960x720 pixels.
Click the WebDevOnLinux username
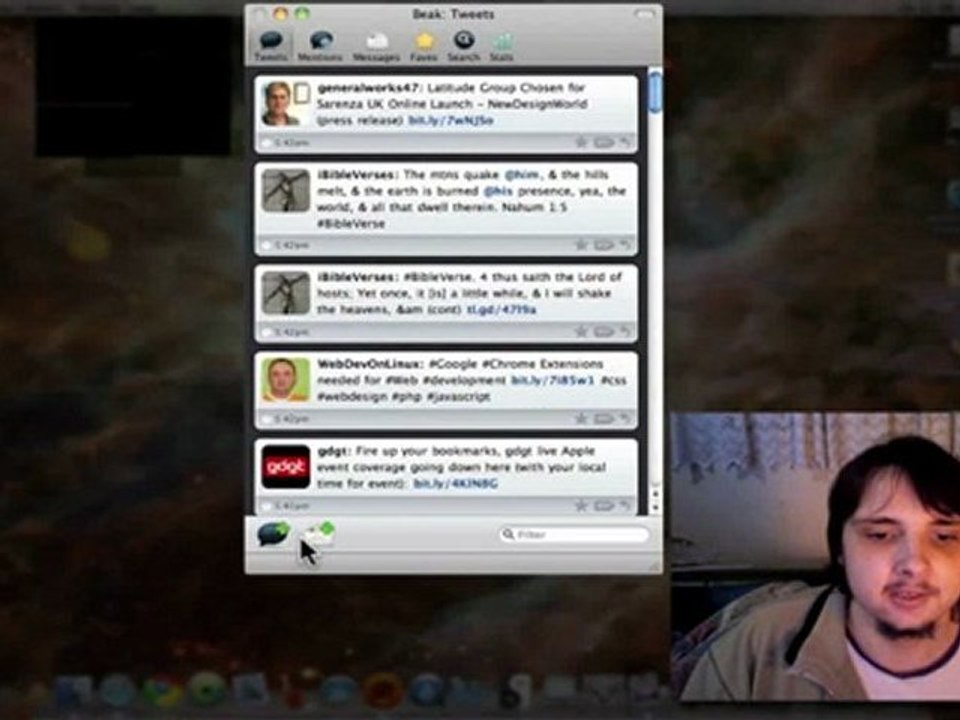(370, 364)
